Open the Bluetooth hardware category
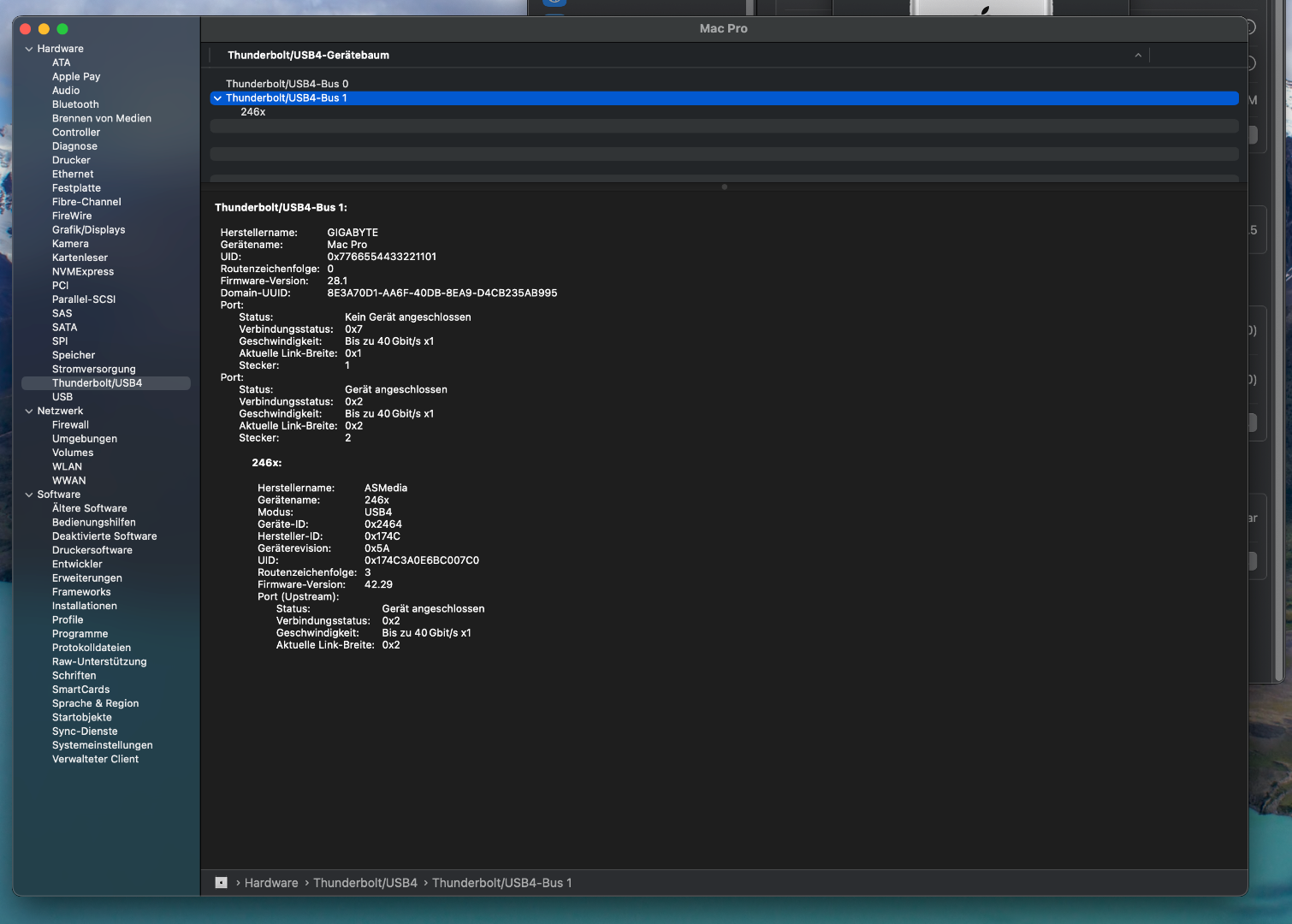Screen dimensions: 1292x924 75,104
